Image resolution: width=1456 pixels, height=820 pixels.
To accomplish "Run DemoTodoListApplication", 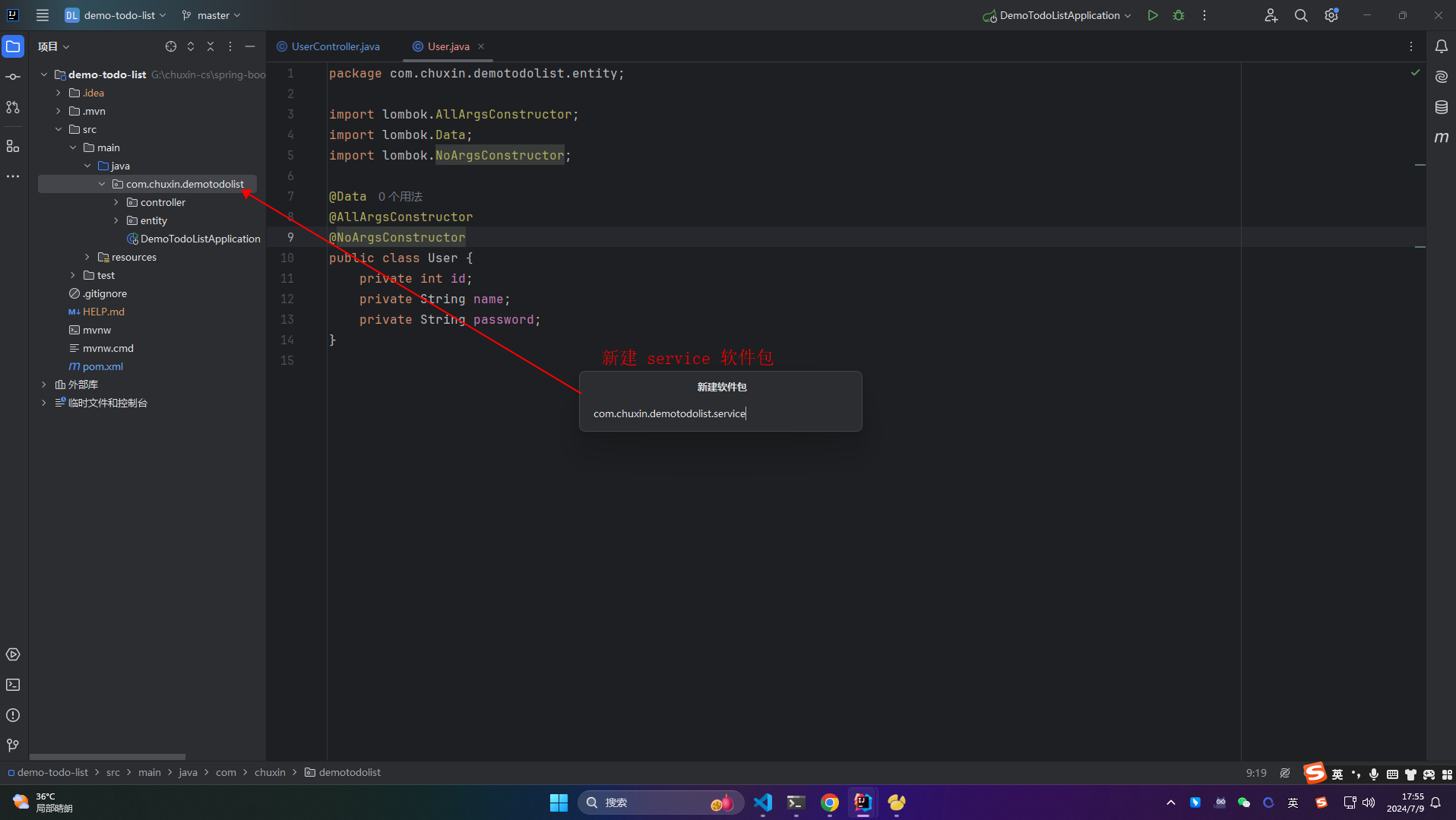I will tap(1153, 15).
